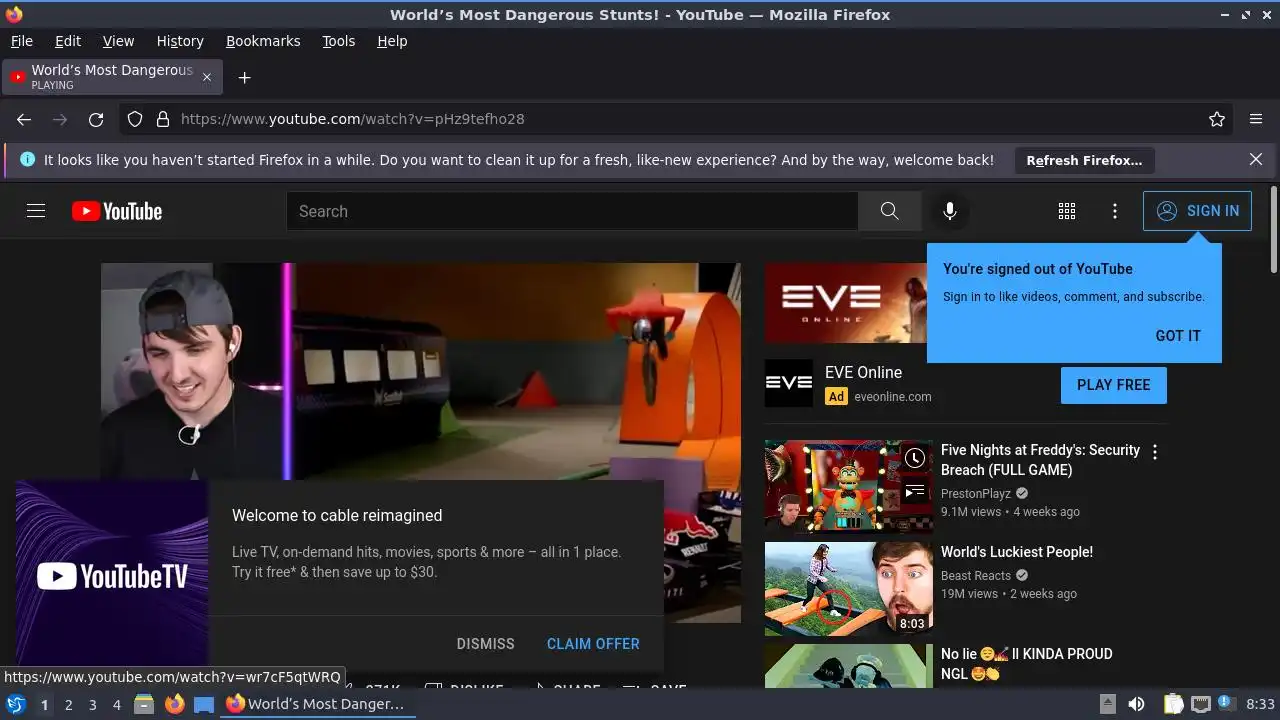
Task: Switch to virtual desktop 2
Action: point(69,705)
